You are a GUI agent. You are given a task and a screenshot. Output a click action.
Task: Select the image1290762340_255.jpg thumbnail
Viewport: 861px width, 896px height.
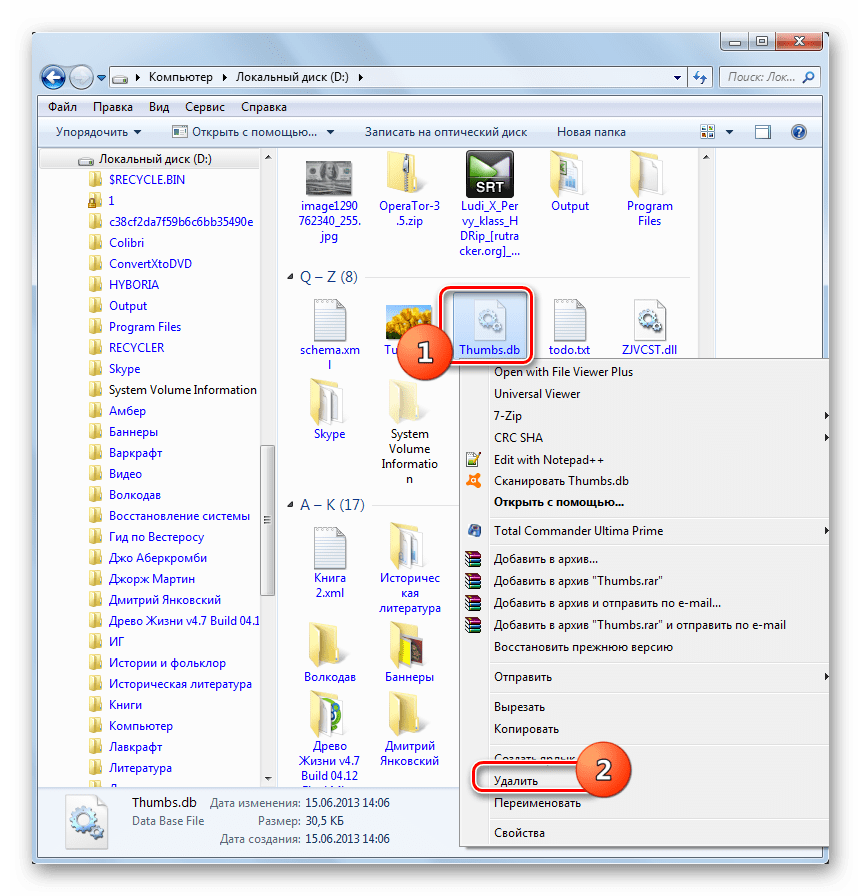click(x=331, y=175)
